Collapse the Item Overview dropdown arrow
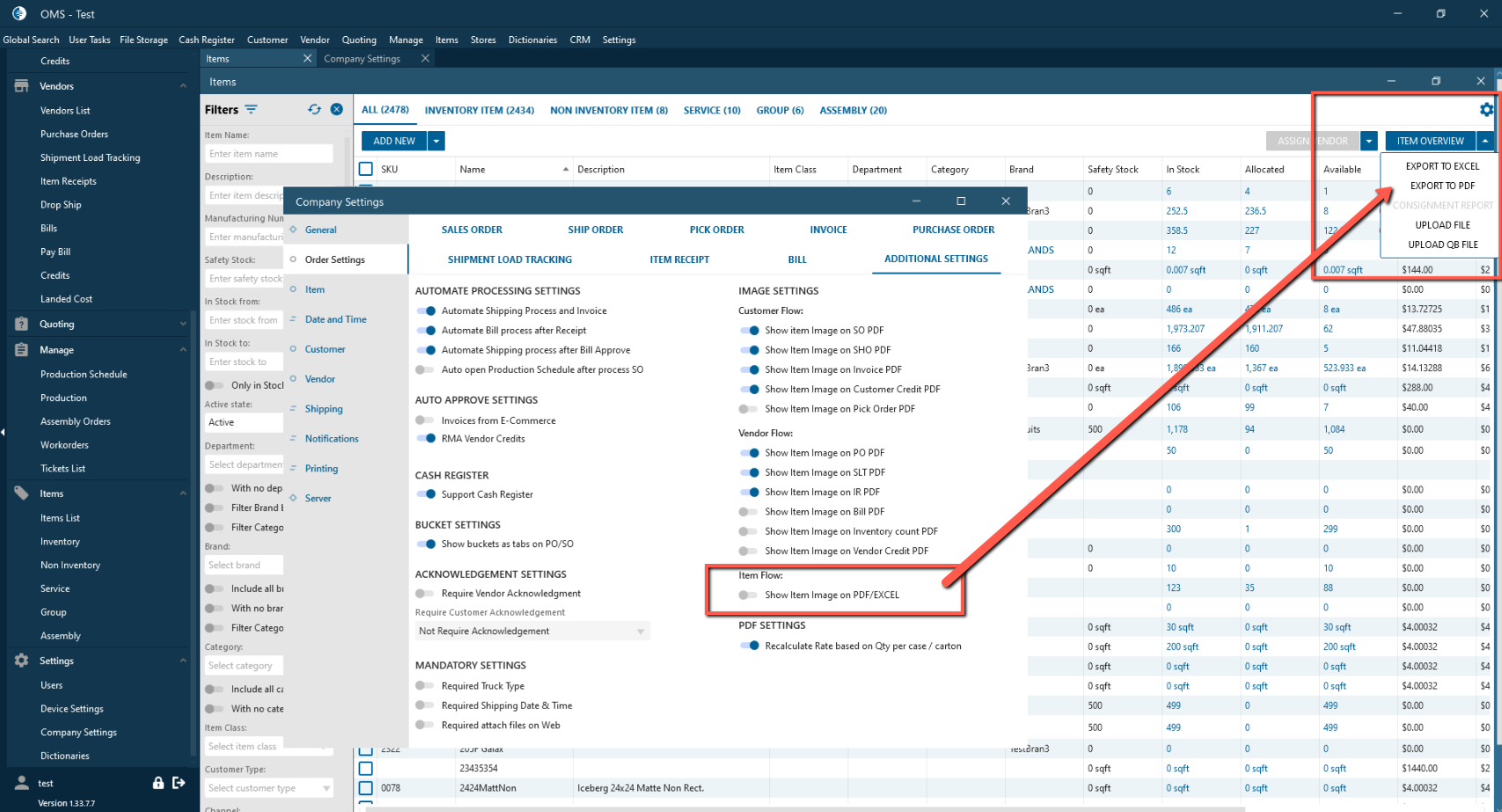Image resolution: width=1502 pixels, height=812 pixels. [1485, 141]
